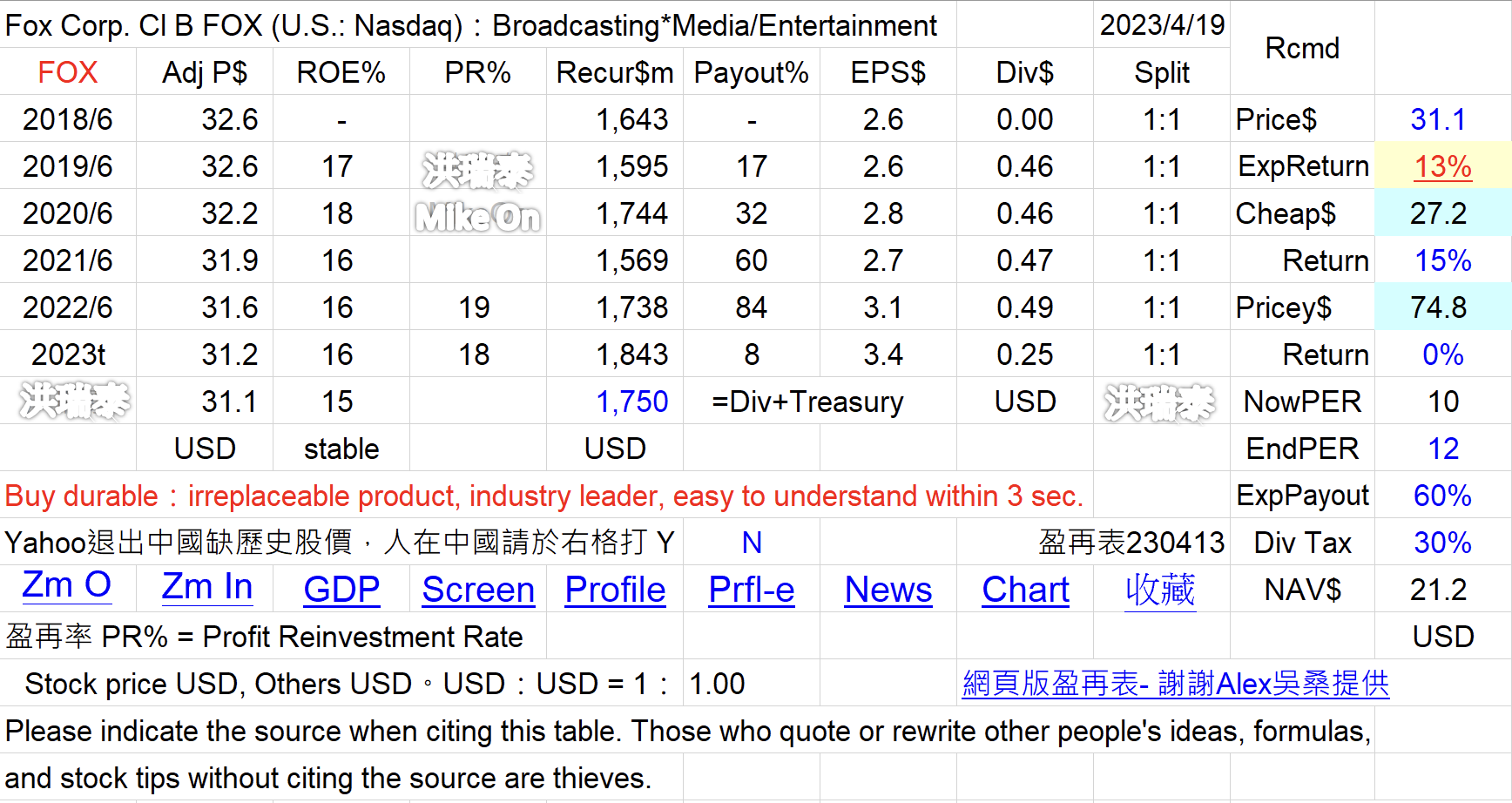Select the Pricey$ value 74.8
The height and width of the screenshot is (803, 1512).
click(1438, 307)
